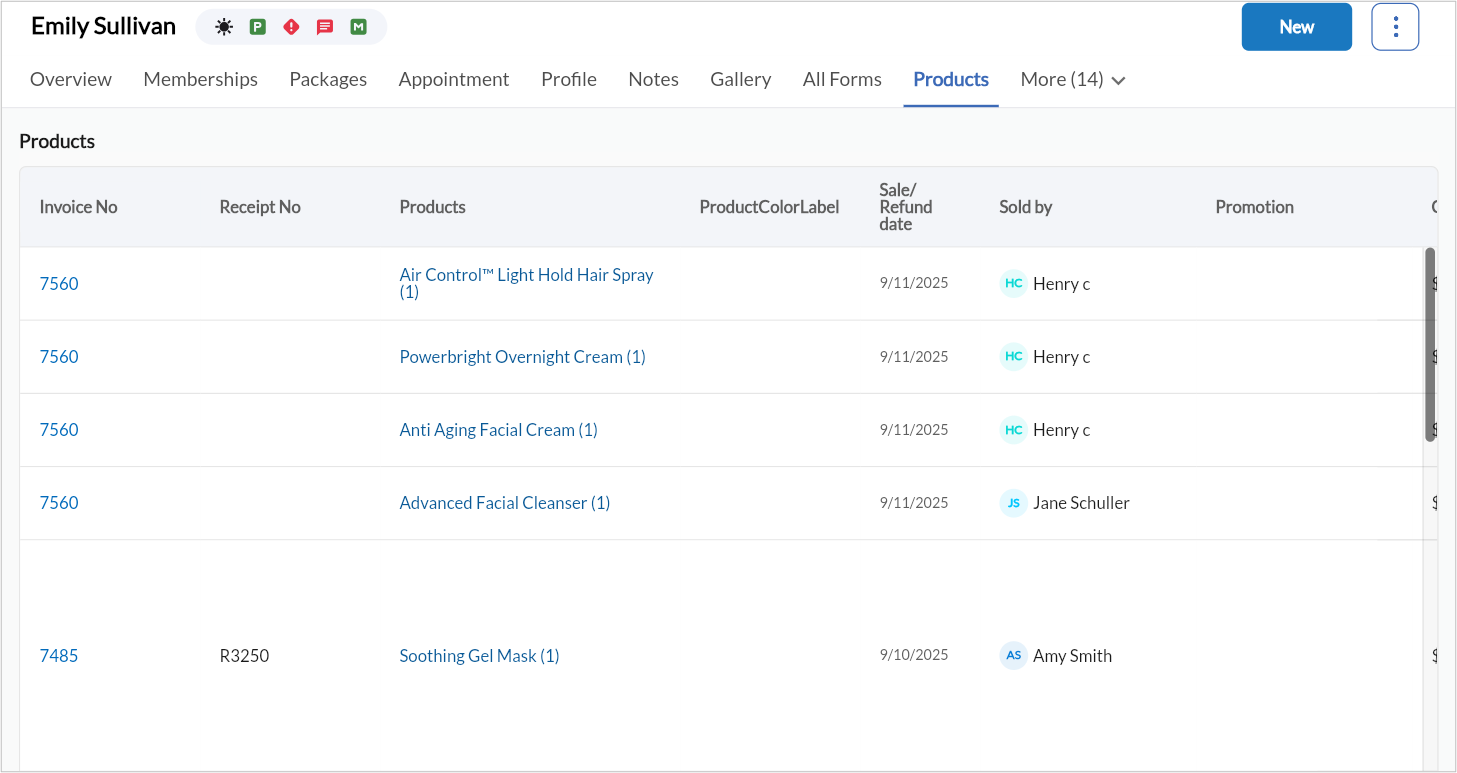Click HC avatar in Air Control row

click(x=1013, y=283)
